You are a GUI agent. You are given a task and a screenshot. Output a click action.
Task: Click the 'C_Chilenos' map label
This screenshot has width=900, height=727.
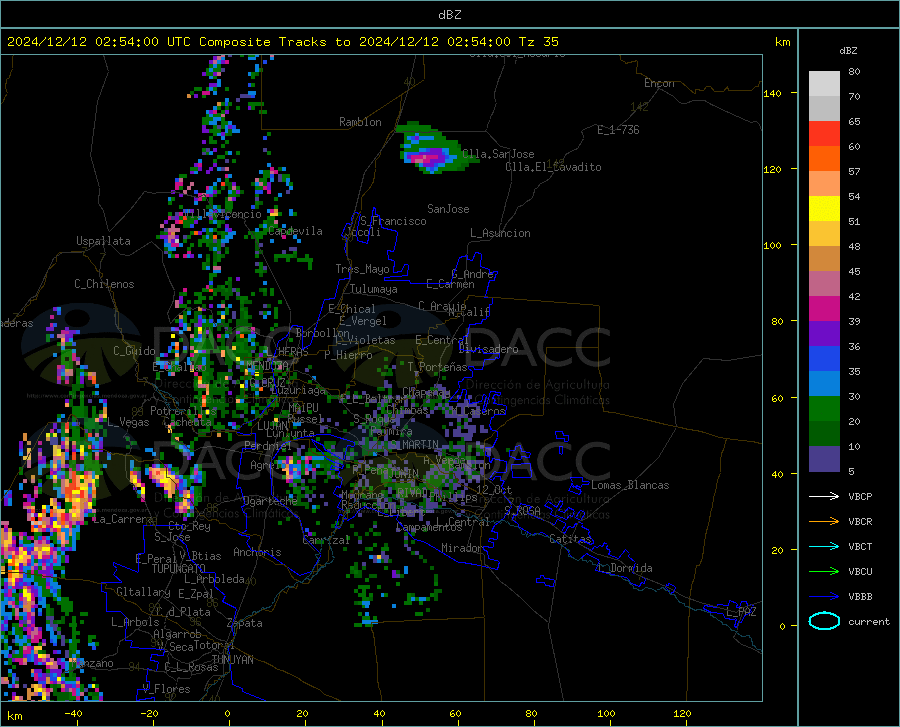coord(104,284)
